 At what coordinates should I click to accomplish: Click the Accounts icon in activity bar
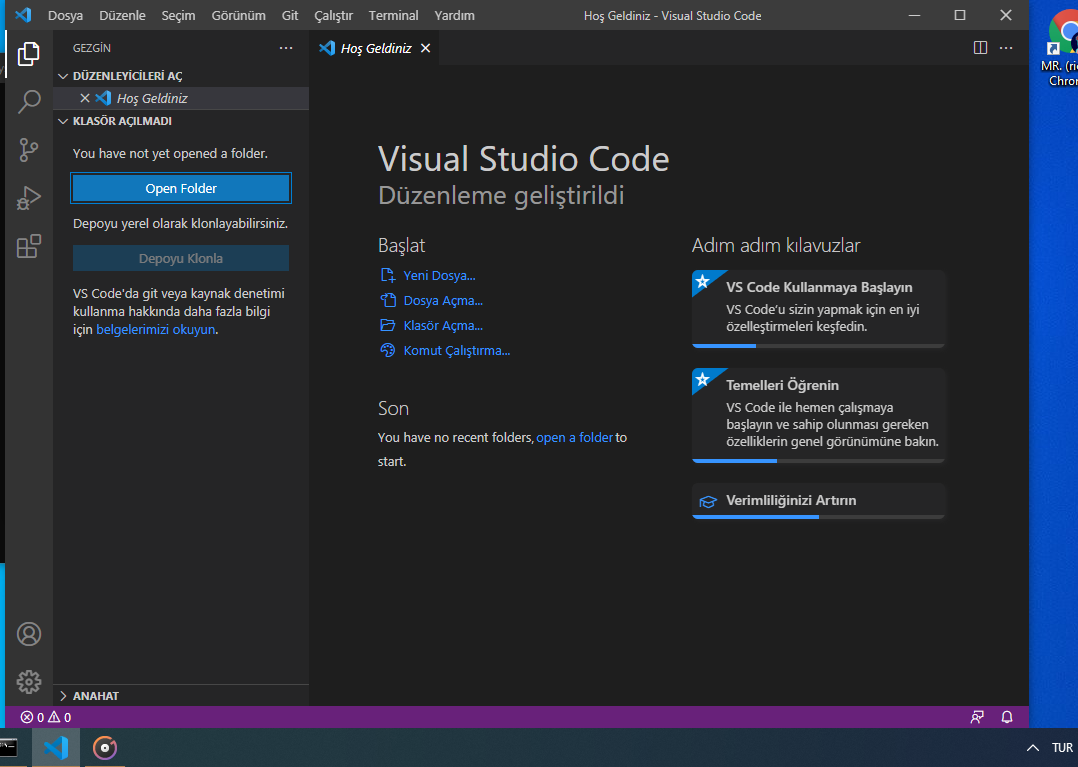[29, 634]
